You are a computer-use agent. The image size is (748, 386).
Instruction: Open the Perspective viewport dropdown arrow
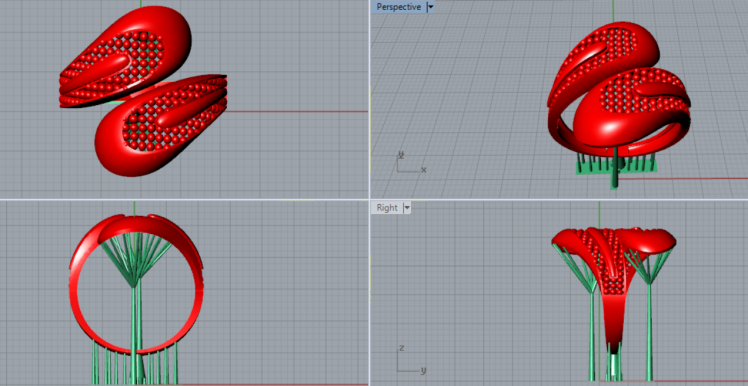point(431,7)
